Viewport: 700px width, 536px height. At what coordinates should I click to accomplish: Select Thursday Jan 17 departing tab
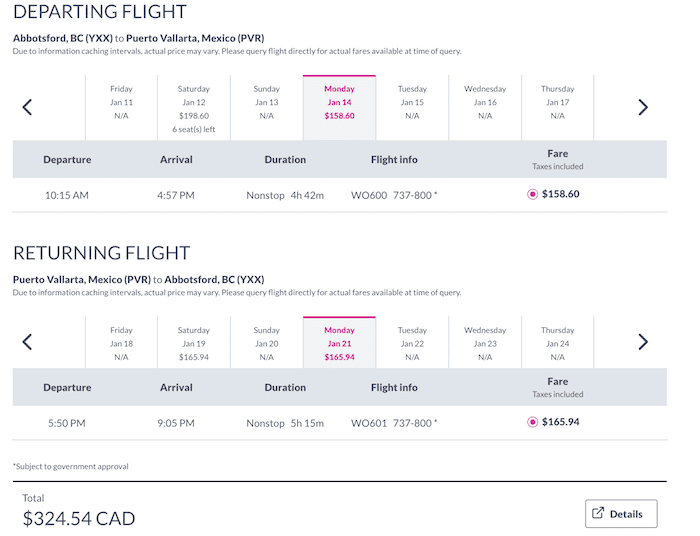coord(558,108)
